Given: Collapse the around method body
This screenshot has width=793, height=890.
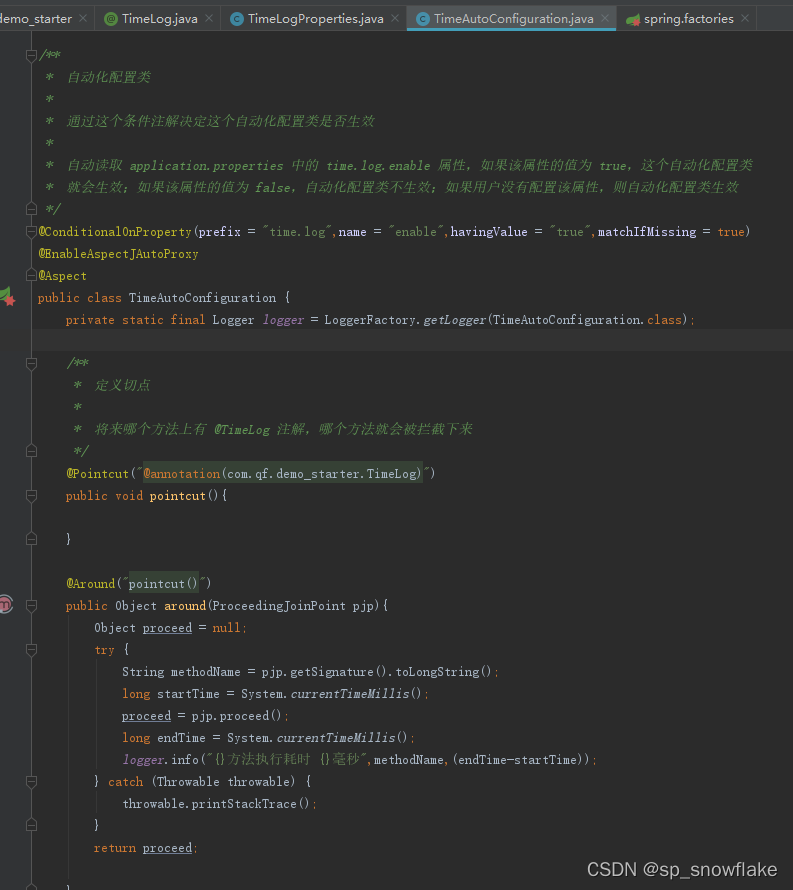Looking at the screenshot, I should point(31,606).
